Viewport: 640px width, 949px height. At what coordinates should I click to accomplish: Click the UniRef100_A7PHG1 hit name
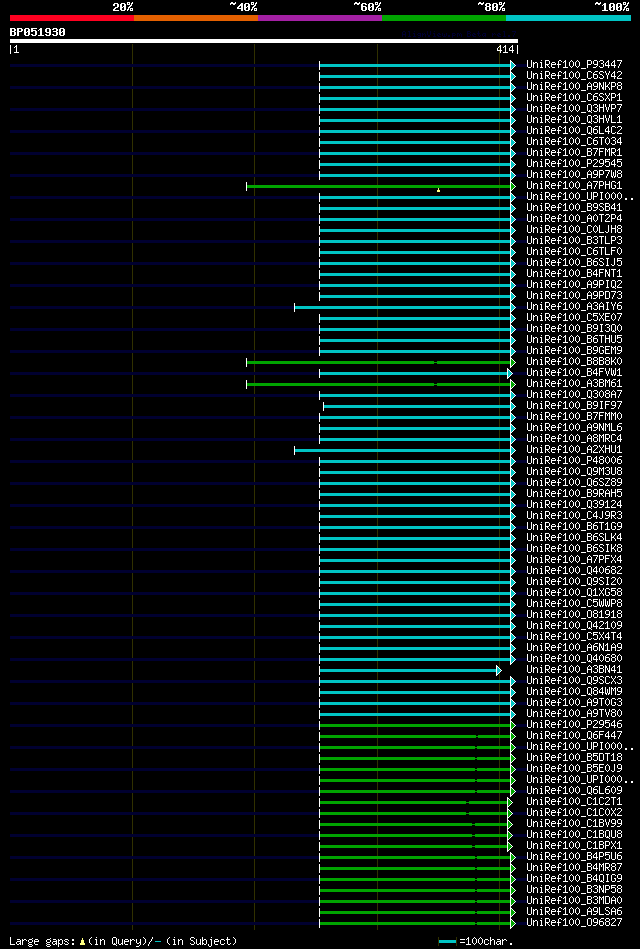click(574, 185)
